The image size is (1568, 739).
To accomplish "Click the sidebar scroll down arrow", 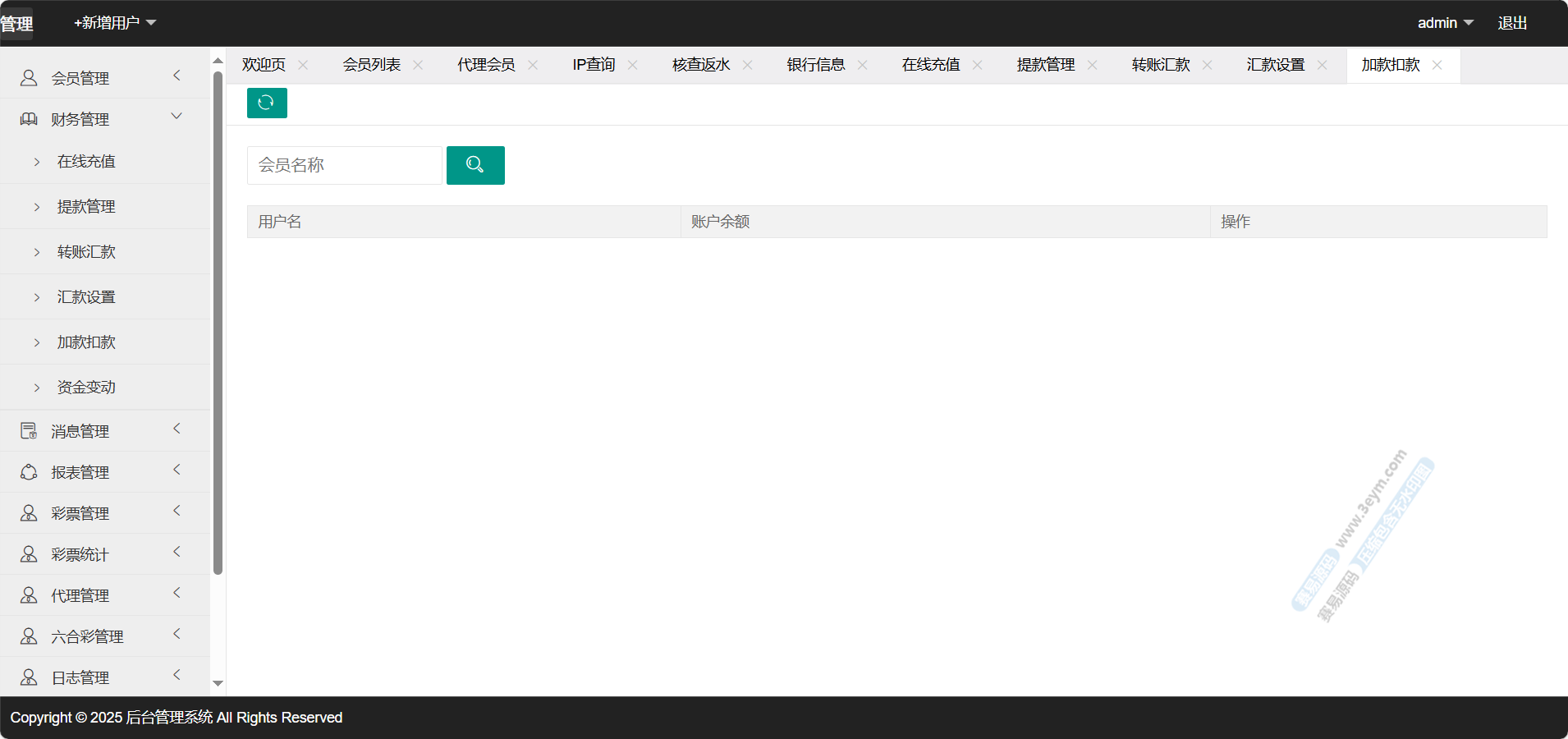I will point(218,683).
